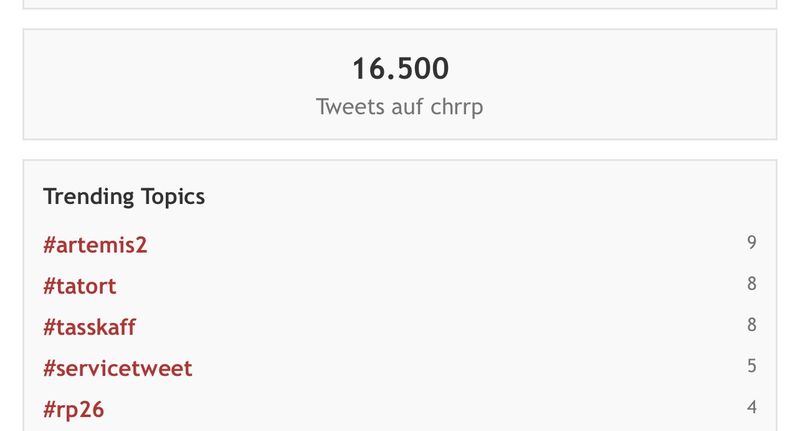800x431 pixels.
Task: Click the blank space between #servicetweet and 5
Action: coord(469,369)
